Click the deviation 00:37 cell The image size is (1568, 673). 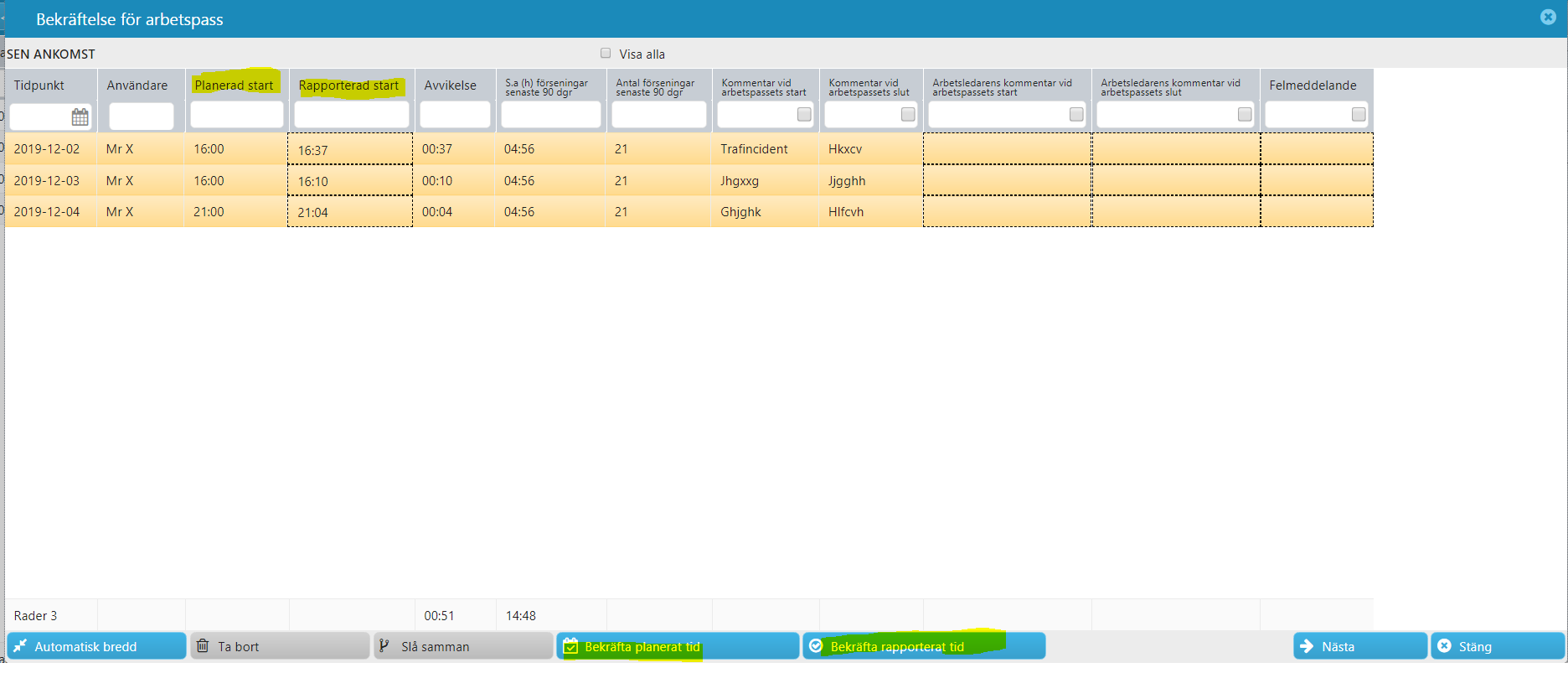455,148
